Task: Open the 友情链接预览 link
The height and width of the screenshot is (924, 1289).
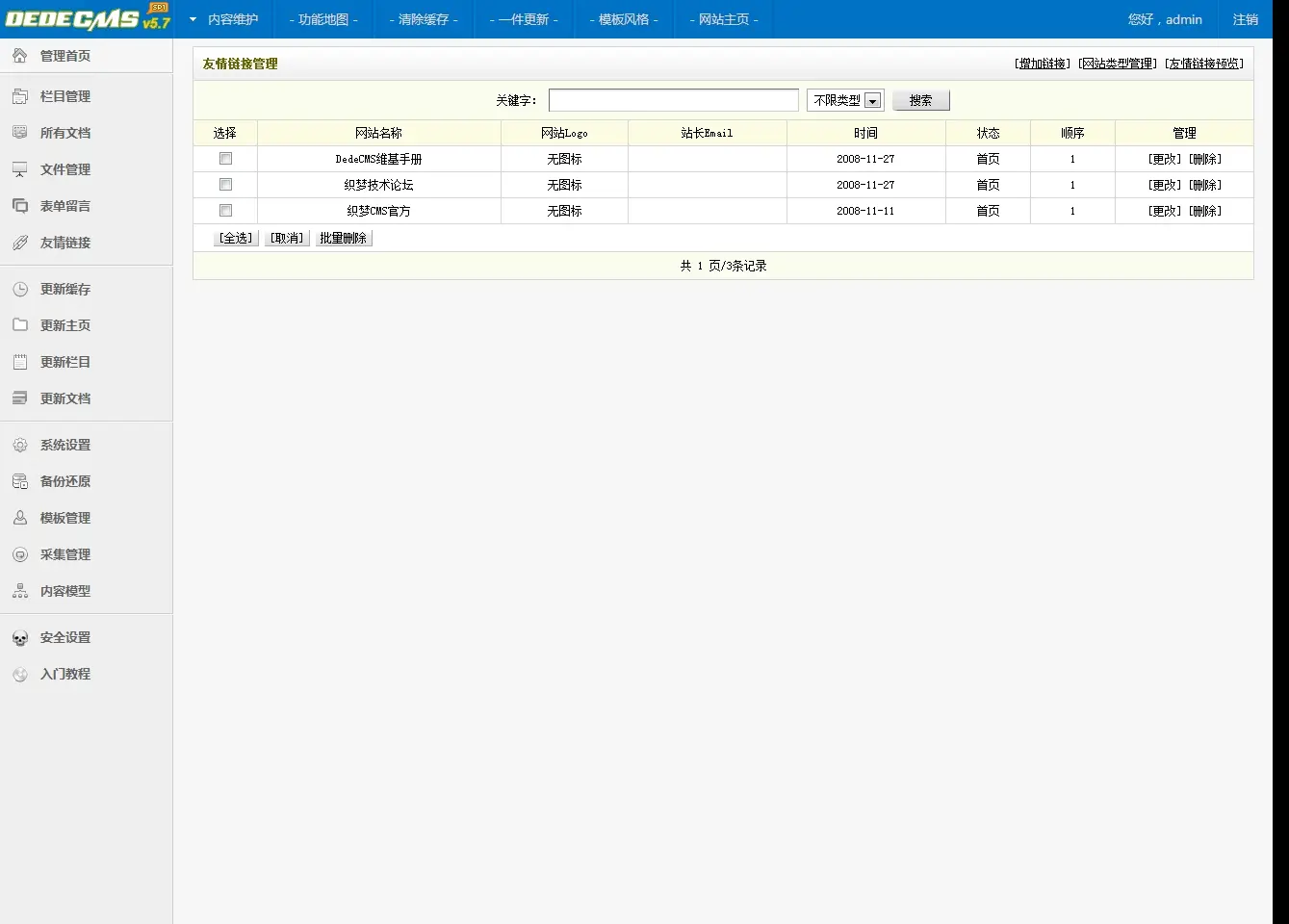Action: [1204, 64]
